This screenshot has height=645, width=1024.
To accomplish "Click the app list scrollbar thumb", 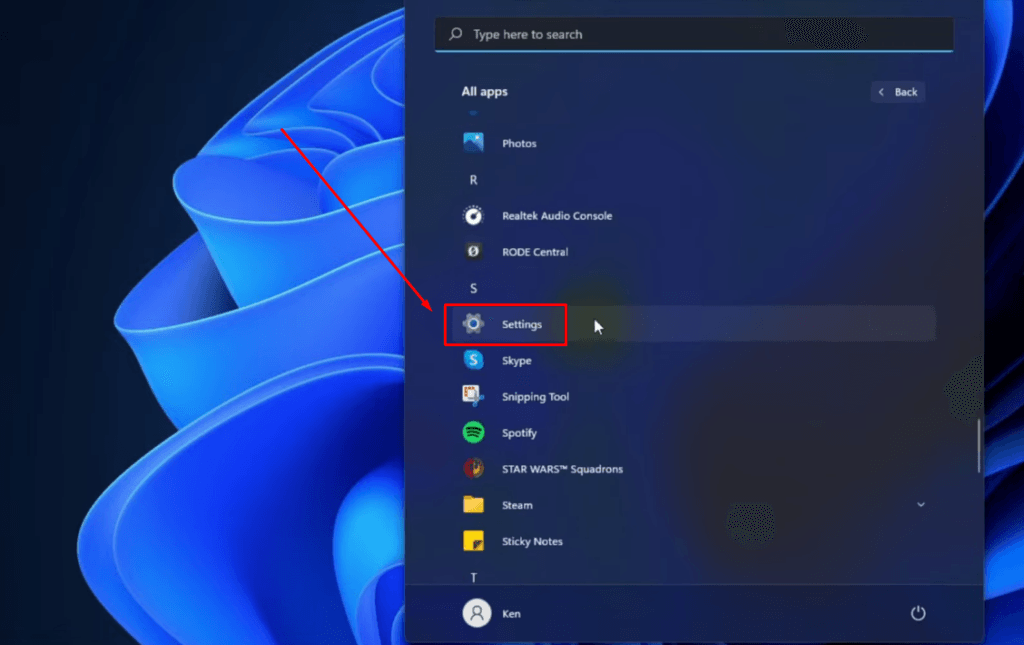I will tap(979, 445).
